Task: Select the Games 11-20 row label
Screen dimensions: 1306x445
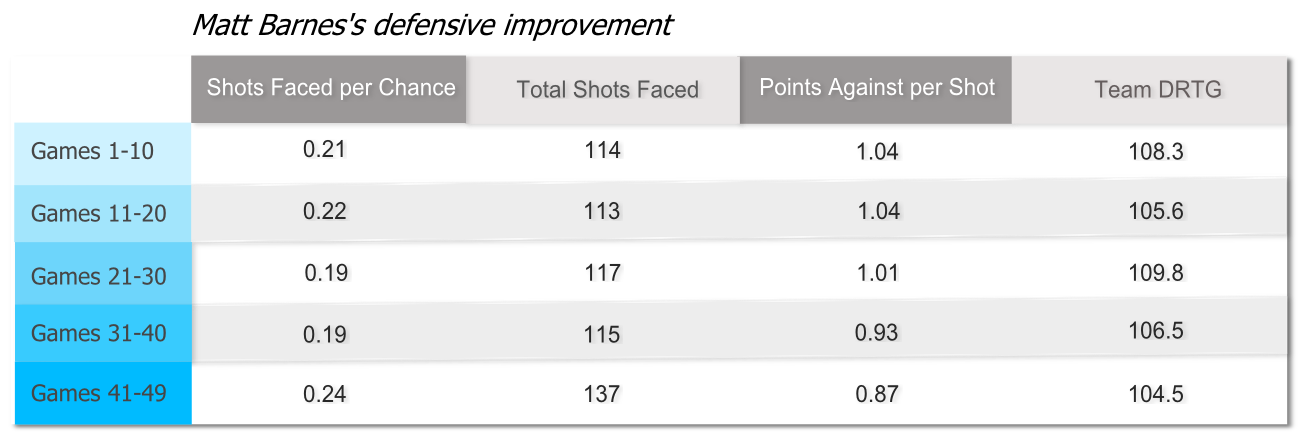Action: tap(98, 213)
